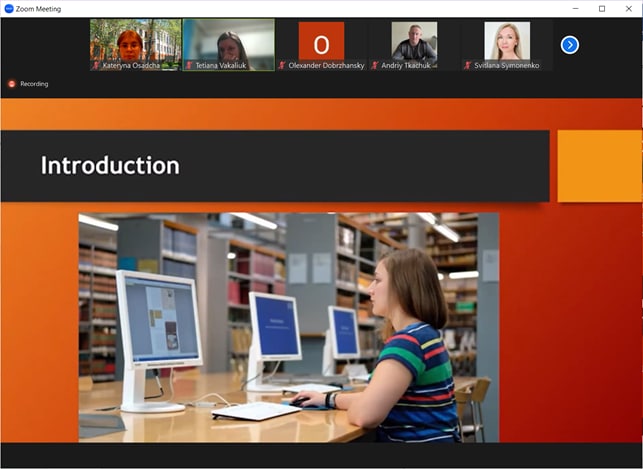Show next participants with the blue arrow
Image resolution: width=643 pixels, height=469 pixels.
pyautogui.click(x=570, y=45)
